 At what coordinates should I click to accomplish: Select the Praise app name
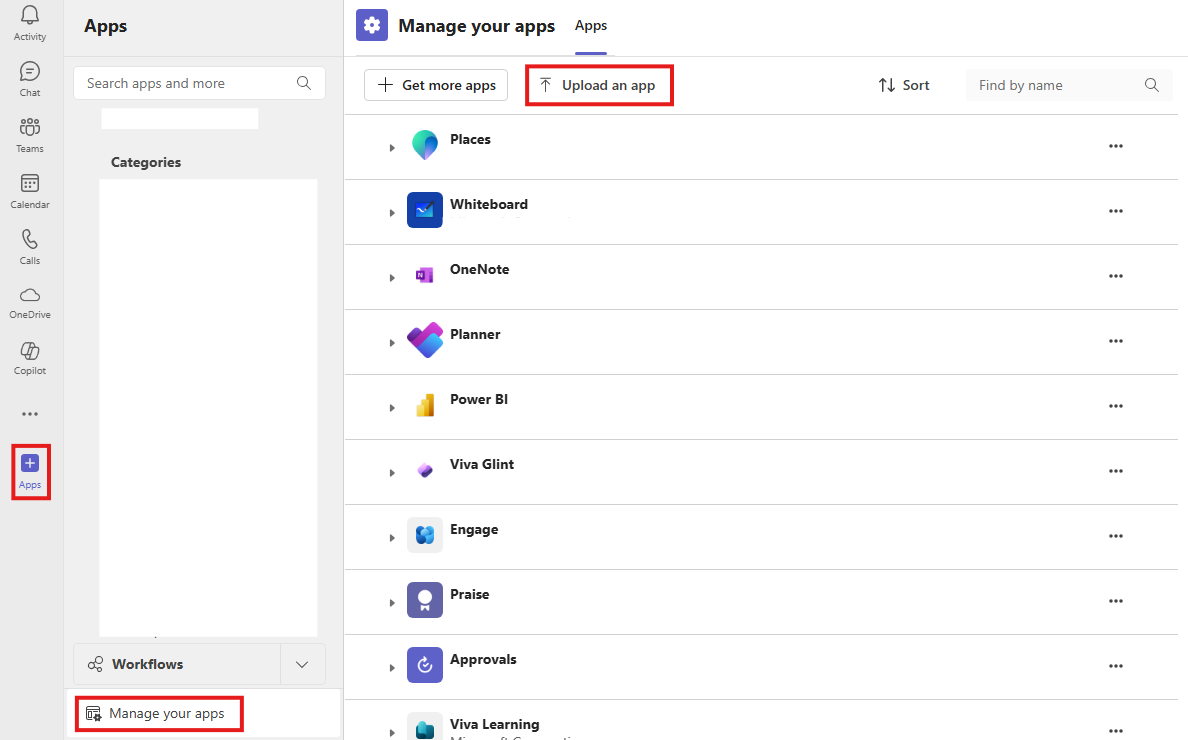point(470,595)
